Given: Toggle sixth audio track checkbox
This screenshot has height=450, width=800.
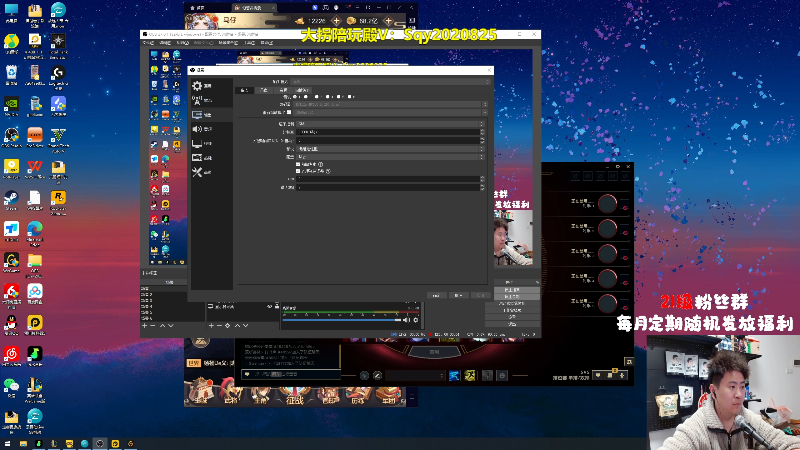Looking at the screenshot, I should (x=349, y=96).
